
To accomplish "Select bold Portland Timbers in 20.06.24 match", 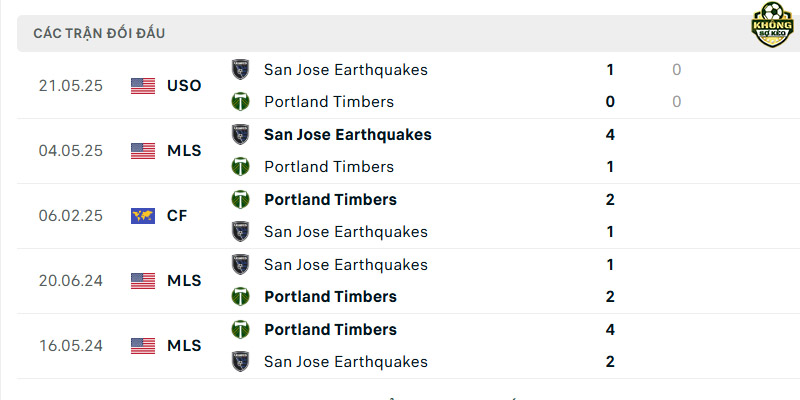I will coord(331,297).
